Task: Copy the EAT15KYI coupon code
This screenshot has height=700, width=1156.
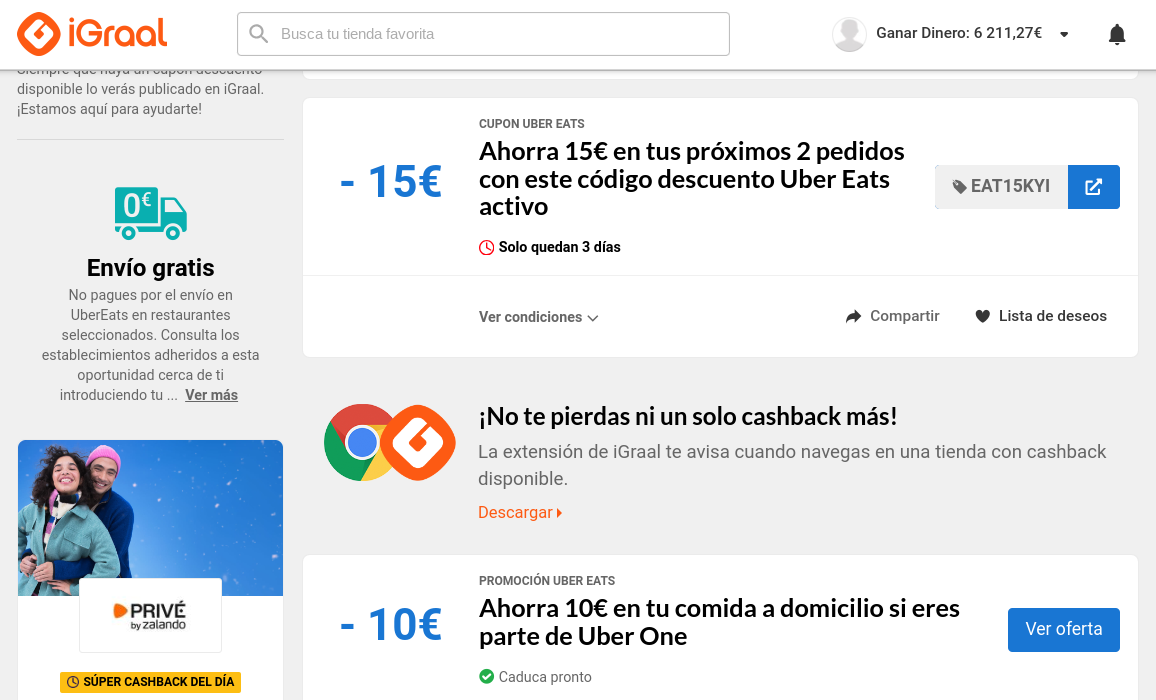Action: 1001,187
